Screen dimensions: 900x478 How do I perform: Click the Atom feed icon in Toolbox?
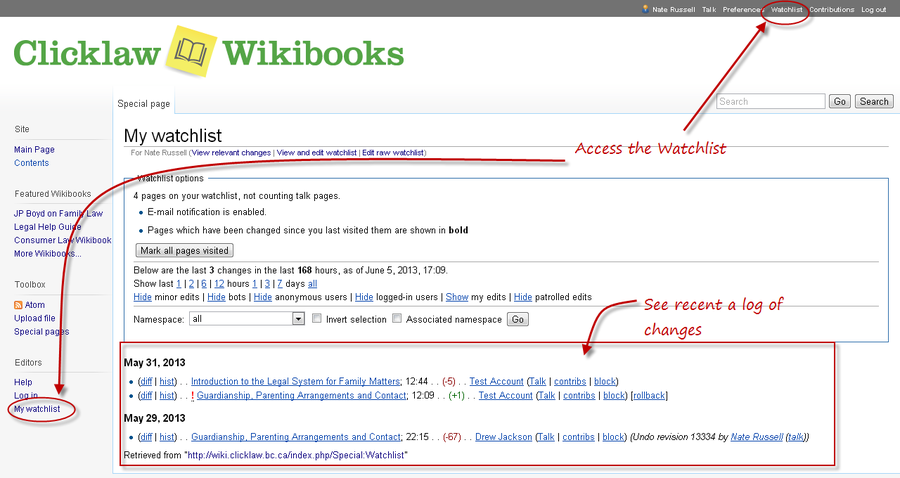click(x=18, y=305)
